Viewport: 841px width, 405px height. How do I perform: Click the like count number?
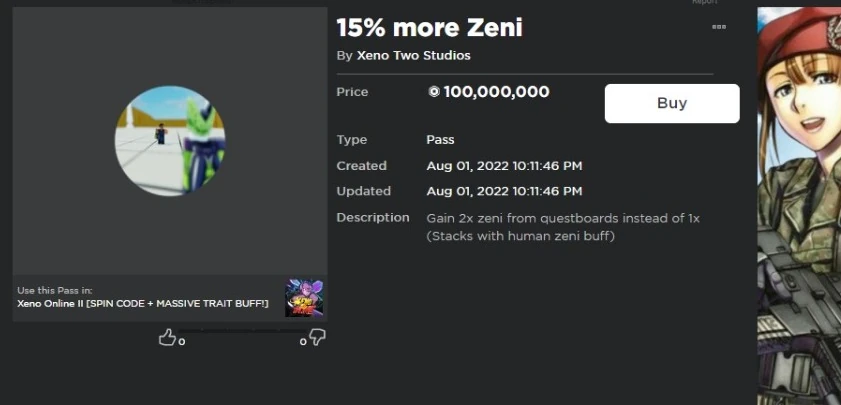[x=181, y=342]
